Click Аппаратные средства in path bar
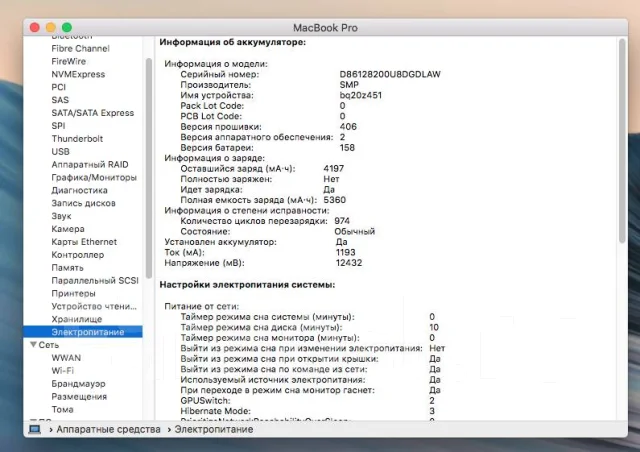This screenshot has height=452, width=640. pos(108,430)
